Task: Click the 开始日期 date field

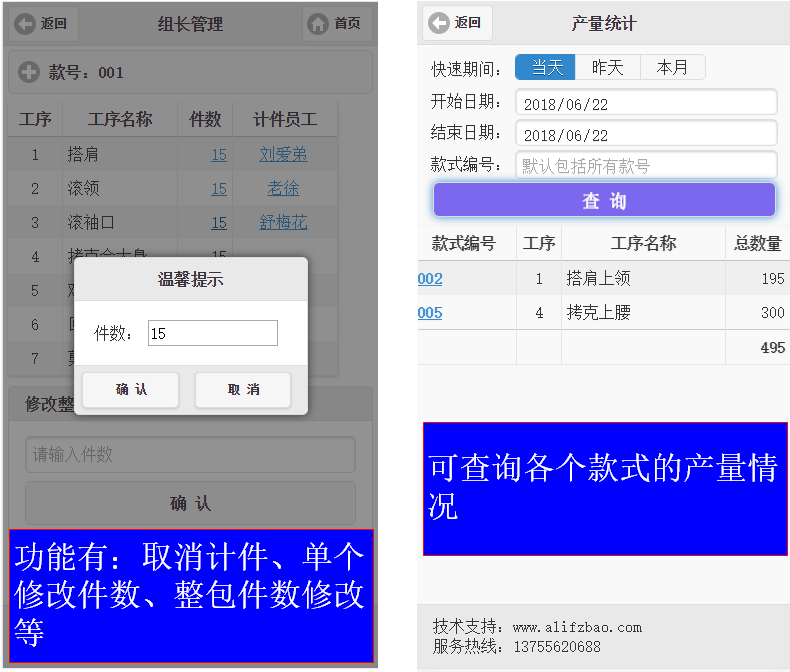Action: click(646, 103)
